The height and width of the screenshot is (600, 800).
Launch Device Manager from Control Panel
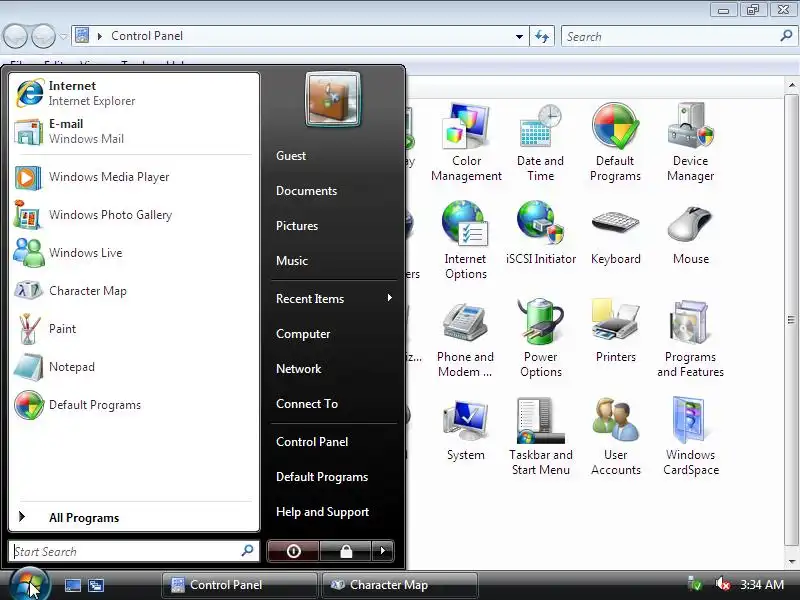690,142
